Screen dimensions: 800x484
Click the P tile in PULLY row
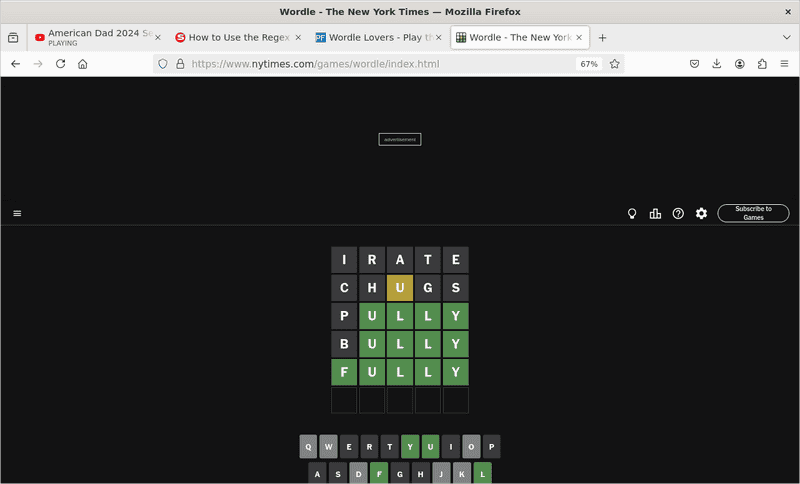344,316
